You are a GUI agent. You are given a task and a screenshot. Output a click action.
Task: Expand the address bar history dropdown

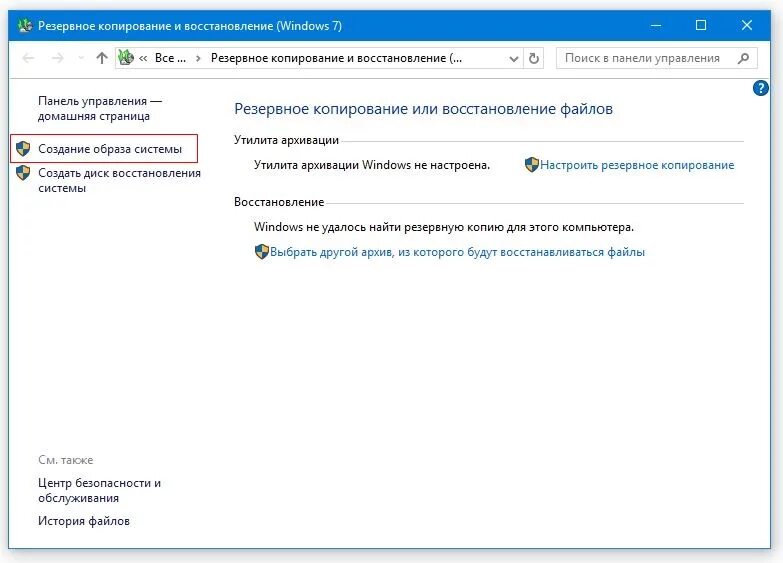point(513,58)
